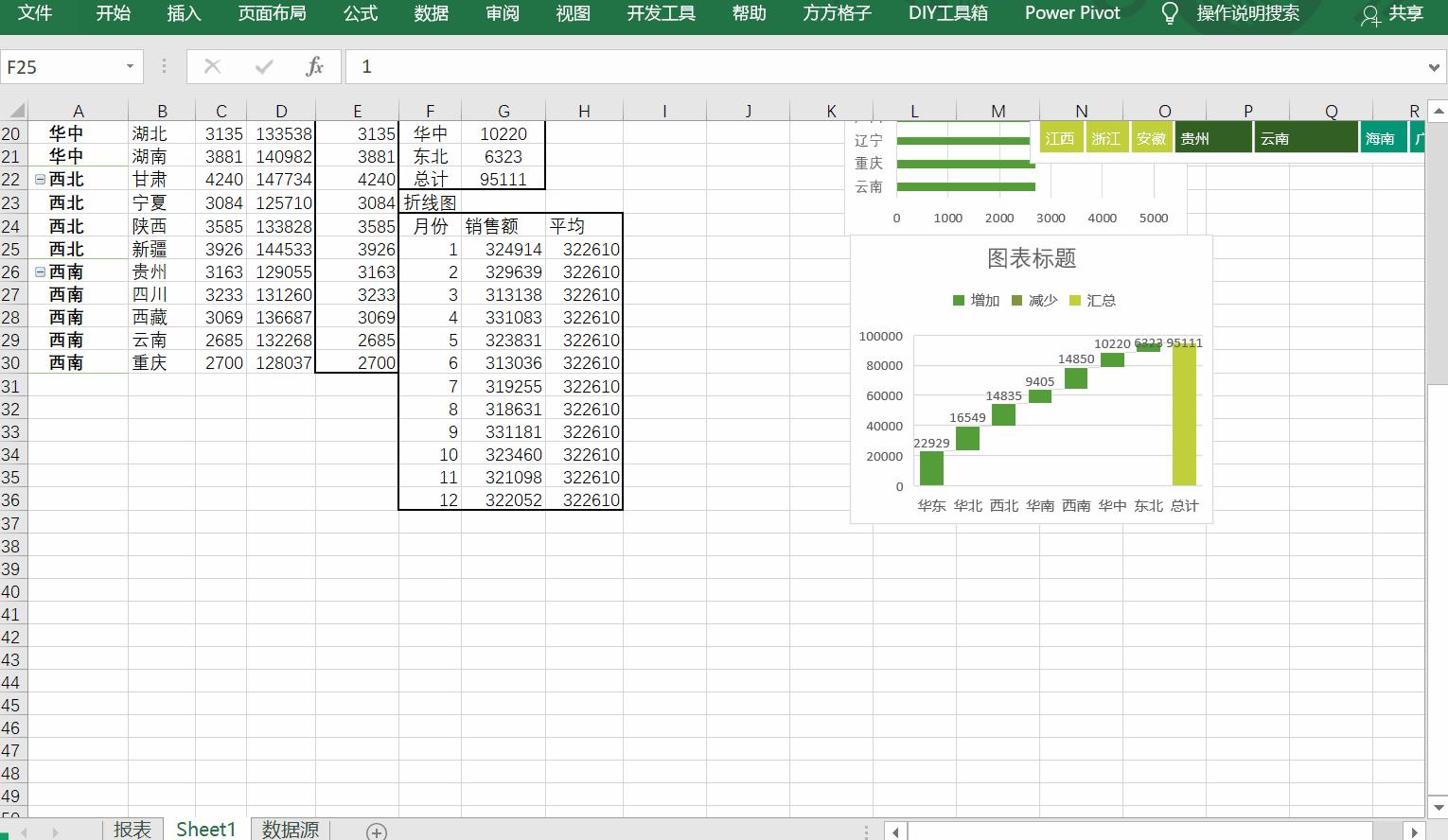Click the fx insert function icon
The image size is (1448, 840).
[314, 66]
